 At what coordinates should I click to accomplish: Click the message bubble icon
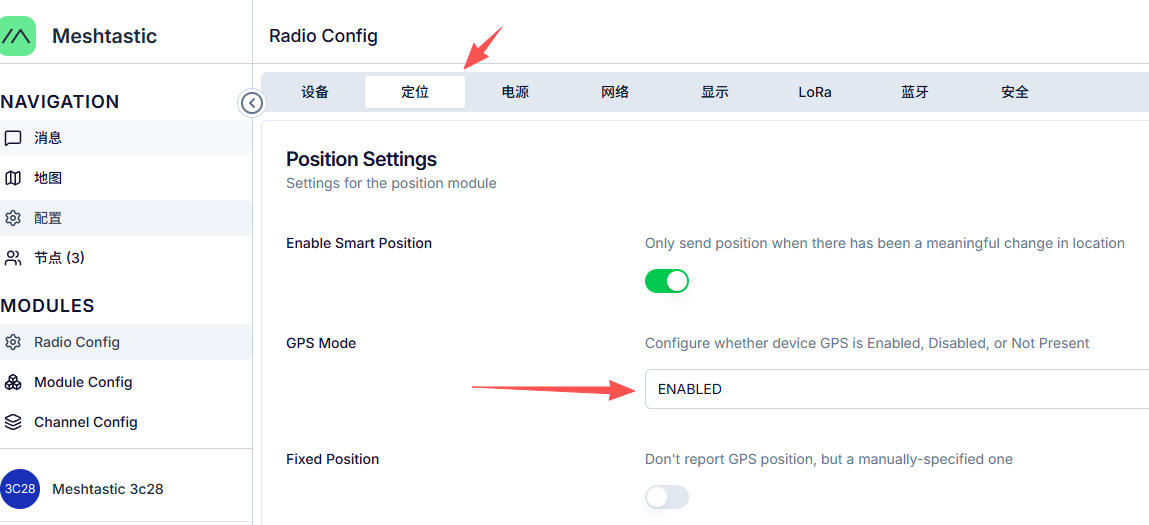(13, 138)
